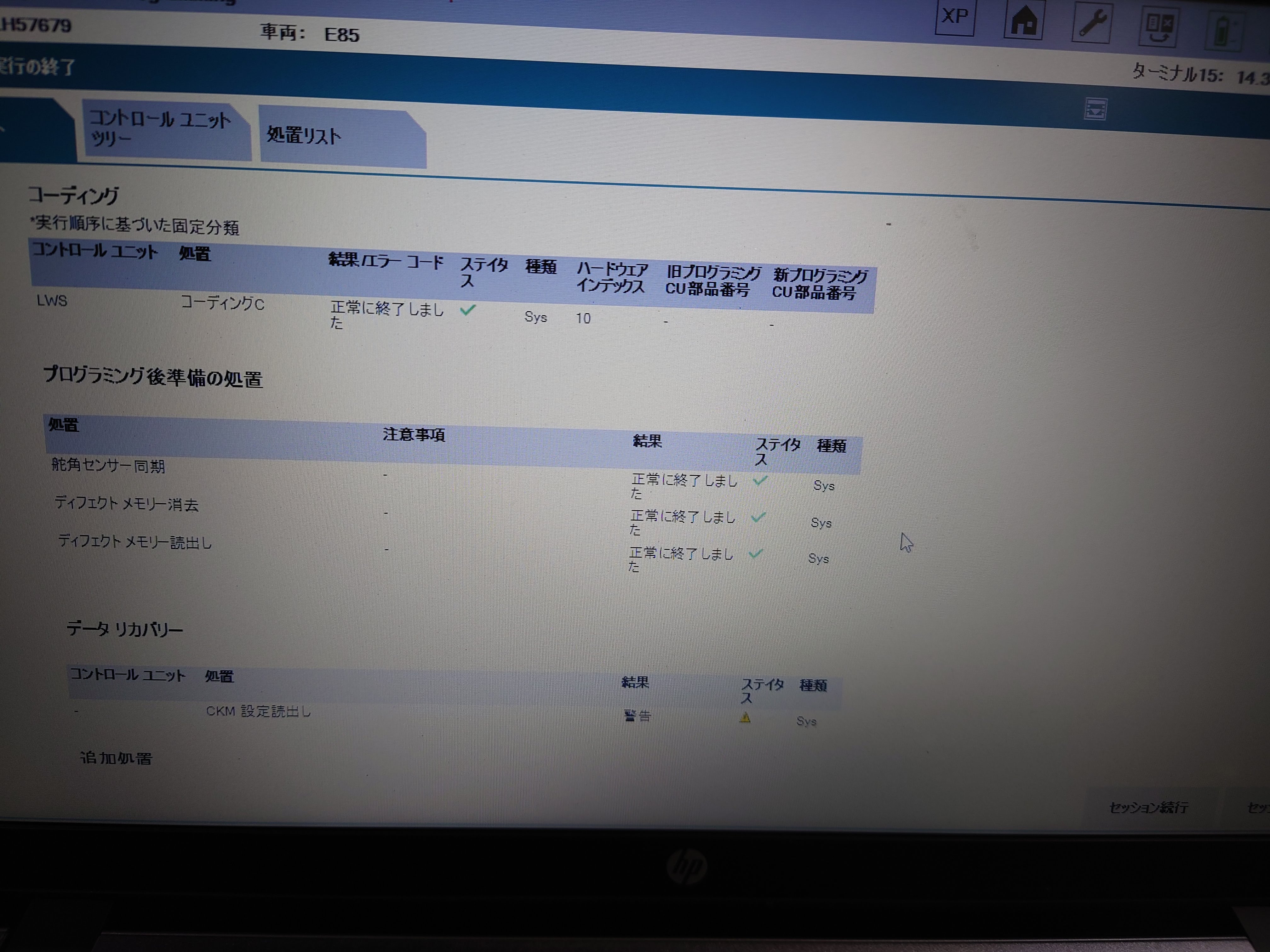This screenshot has width=1270, height=952.
Task: Click the collapse panel icon below toolbar
Action: (x=1095, y=109)
